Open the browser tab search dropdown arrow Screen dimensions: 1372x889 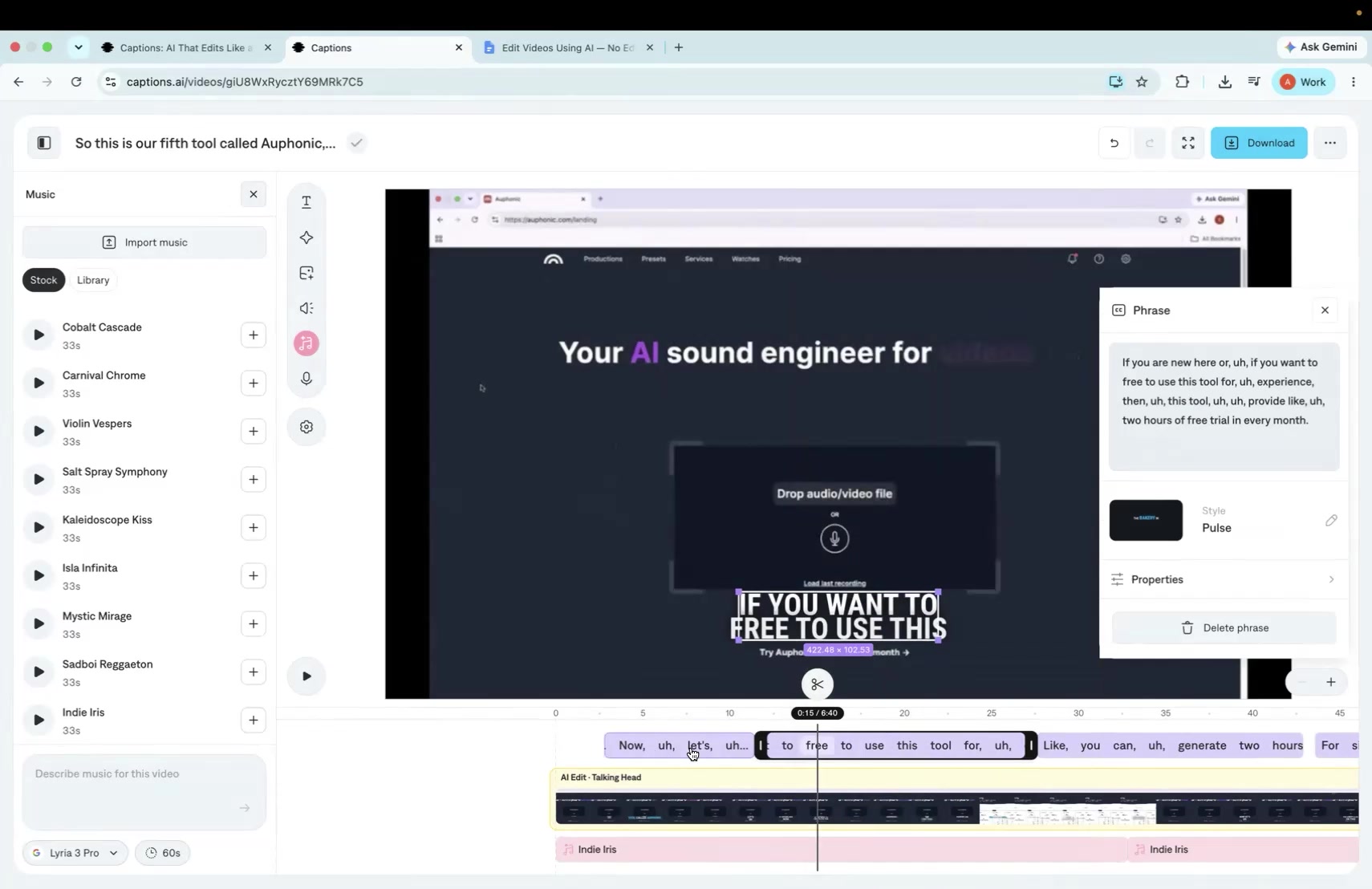(78, 47)
